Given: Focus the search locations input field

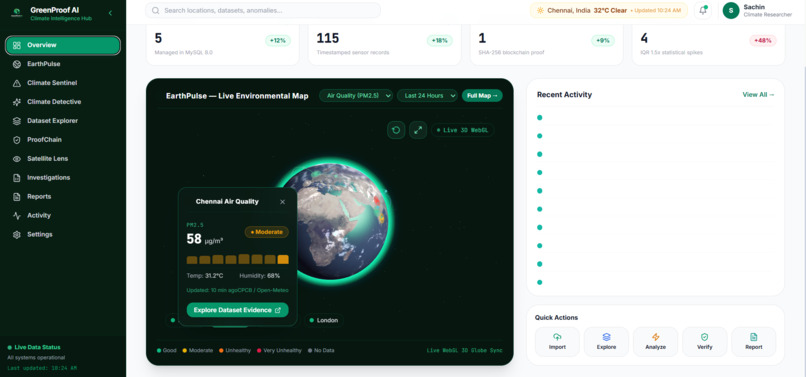Looking at the screenshot, I should pos(263,10).
